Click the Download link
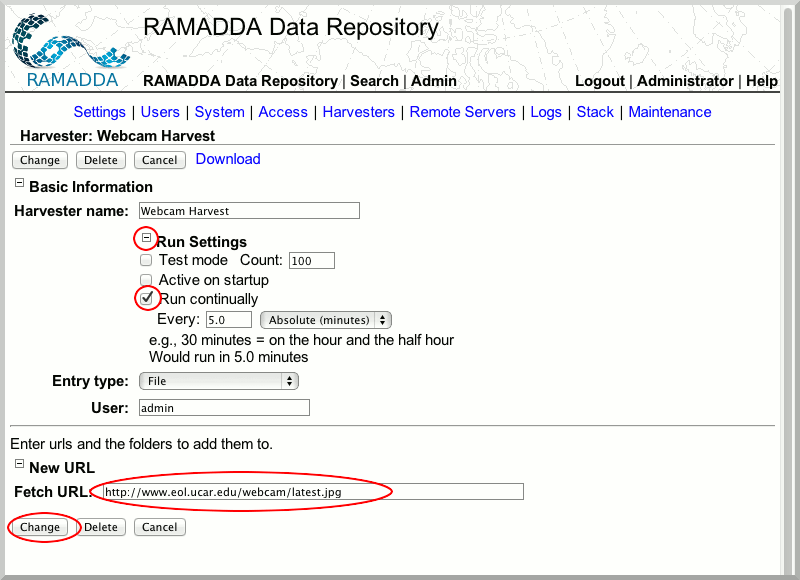The image size is (800, 580). click(x=228, y=159)
